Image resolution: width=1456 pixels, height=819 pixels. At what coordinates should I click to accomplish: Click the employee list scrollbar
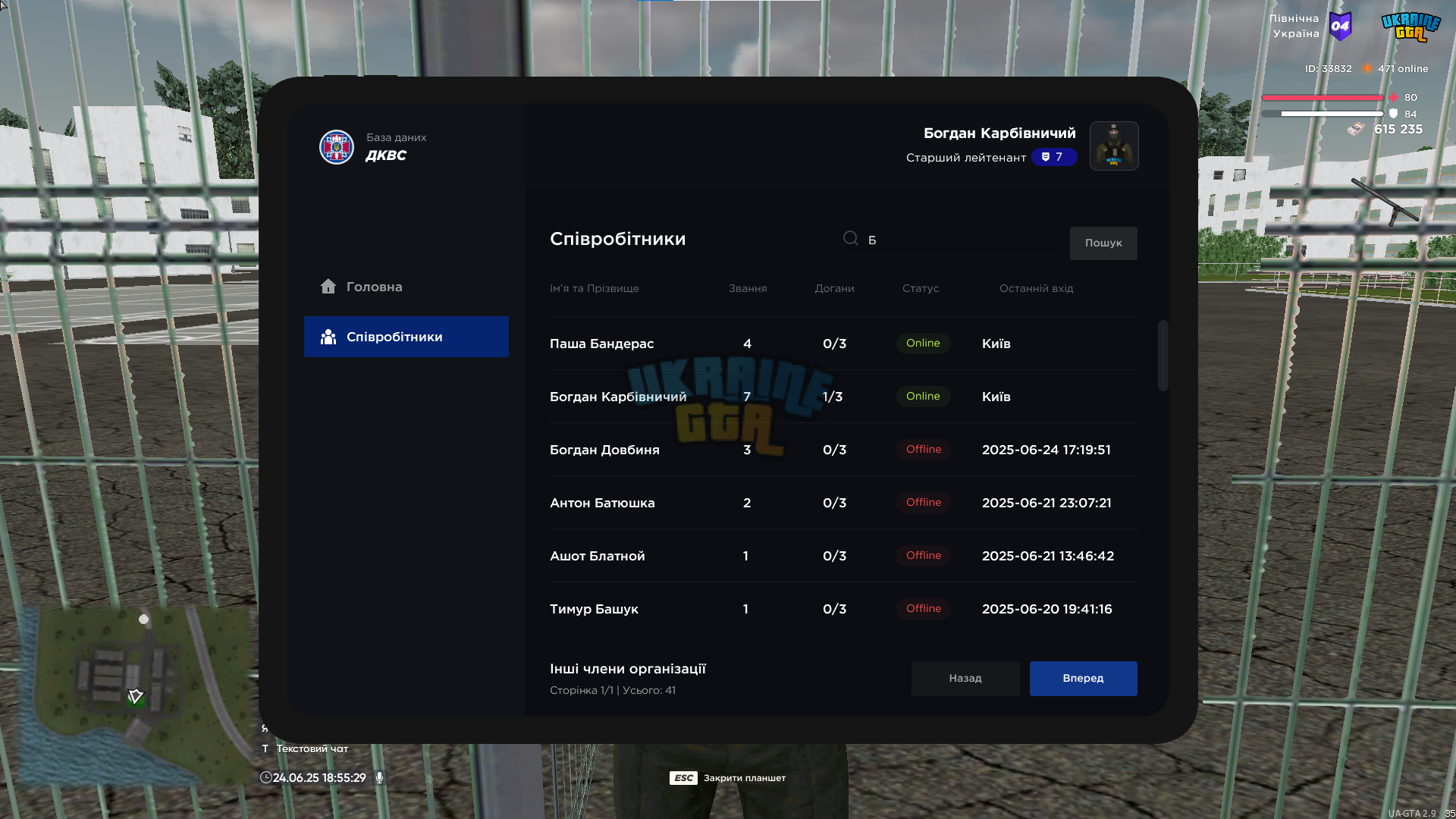tap(1163, 356)
